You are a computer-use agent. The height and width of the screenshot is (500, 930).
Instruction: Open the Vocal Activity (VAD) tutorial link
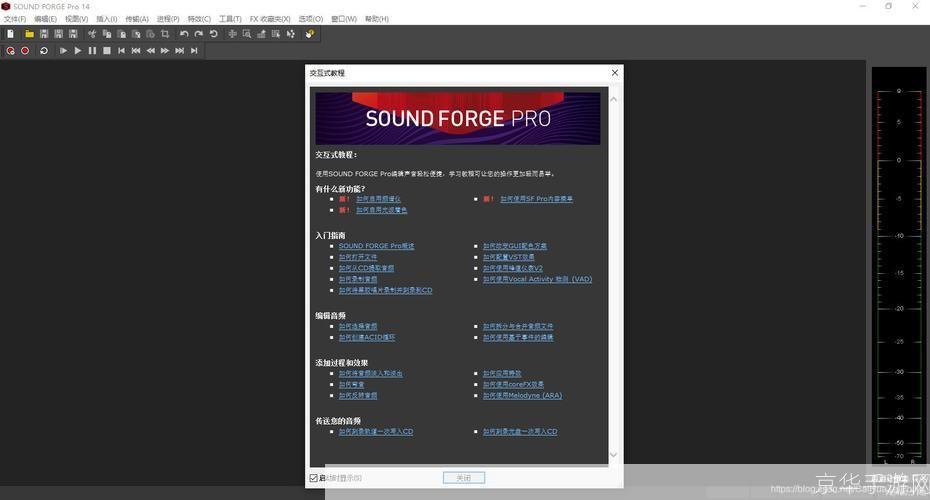pos(537,279)
